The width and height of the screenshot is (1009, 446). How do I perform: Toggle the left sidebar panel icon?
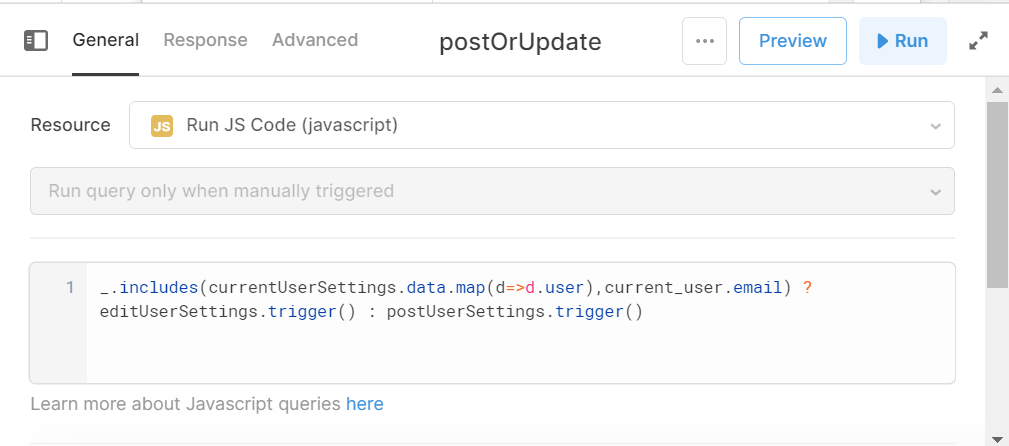click(x=35, y=41)
